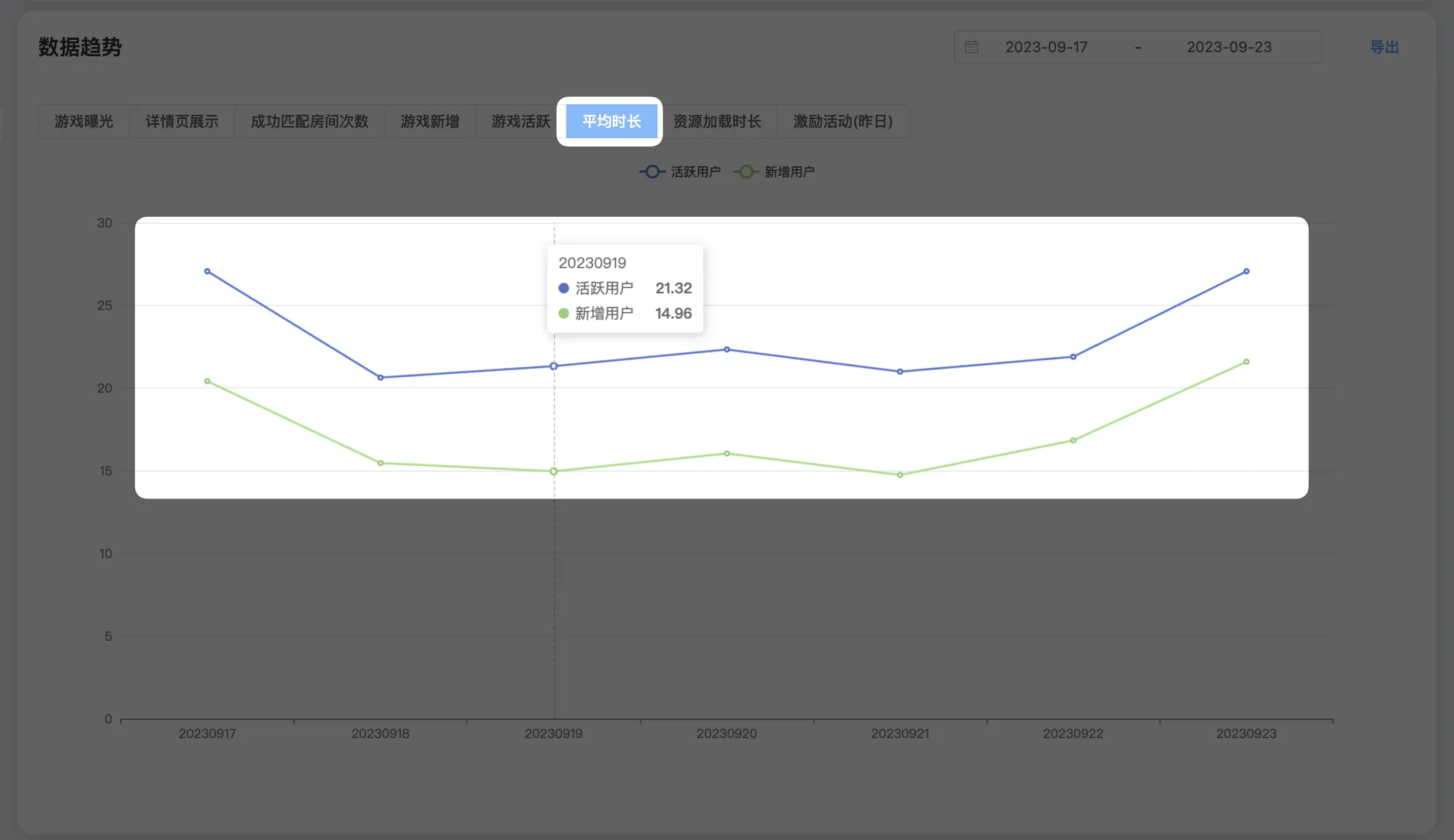Click the 数据趋势 panel title
The image size is (1454, 840).
click(80, 47)
